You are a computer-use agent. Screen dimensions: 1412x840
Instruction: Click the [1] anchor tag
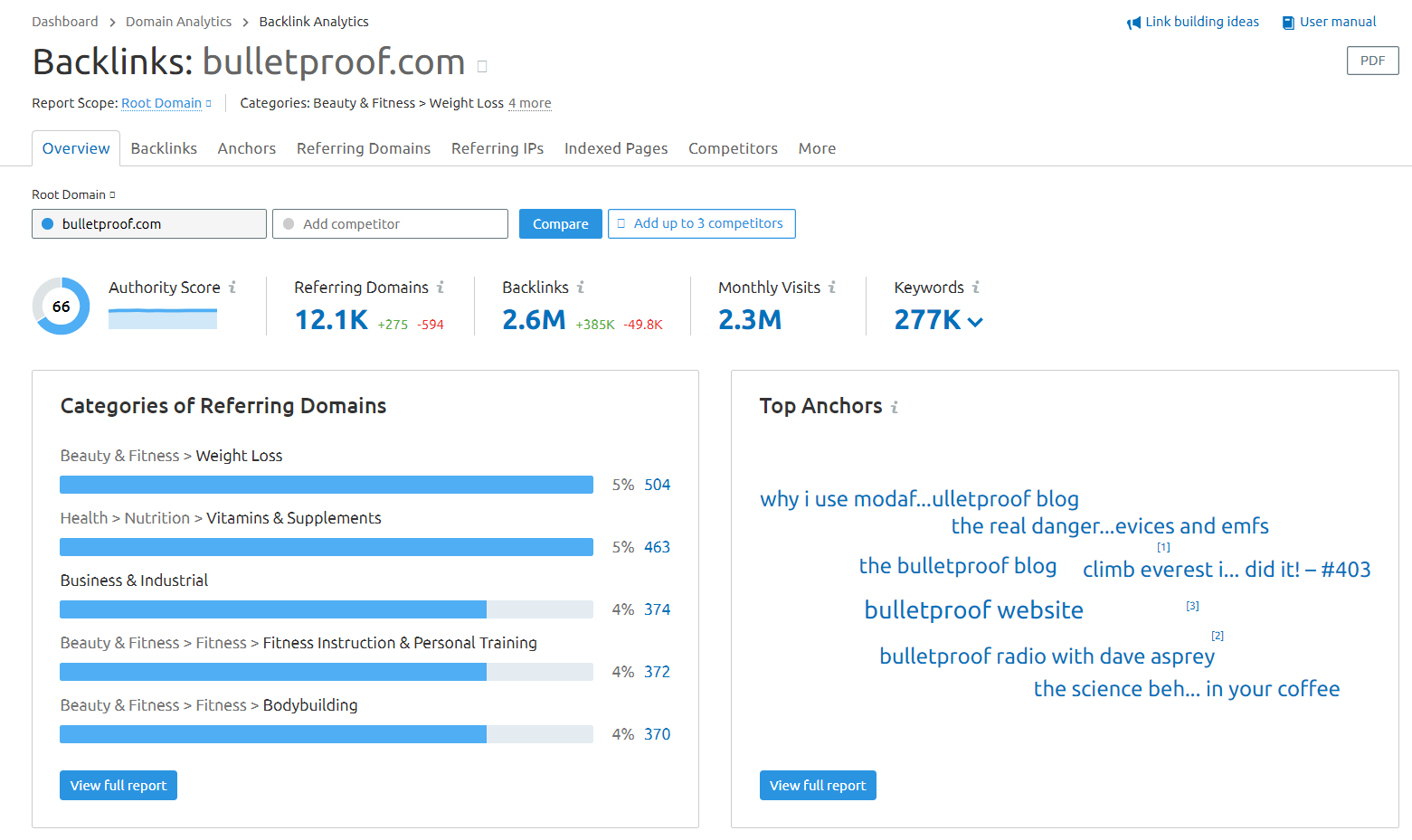[1163, 547]
